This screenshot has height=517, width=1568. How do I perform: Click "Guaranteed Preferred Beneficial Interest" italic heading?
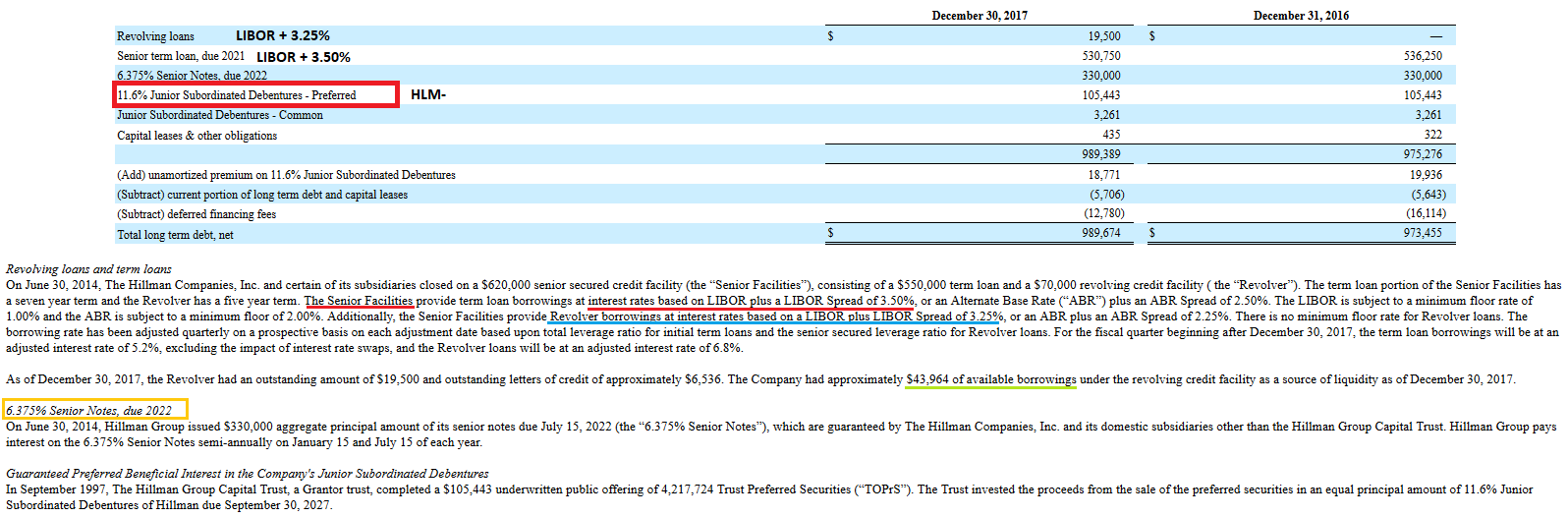coord(110,474)
